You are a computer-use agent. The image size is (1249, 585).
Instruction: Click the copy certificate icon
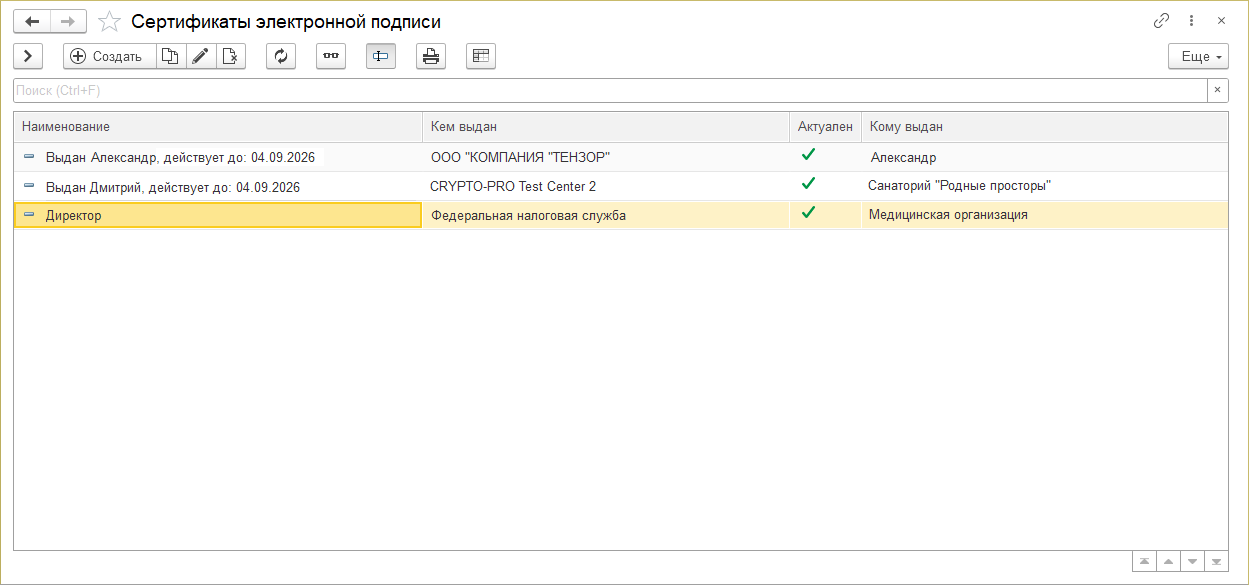[x=171, y=57]
